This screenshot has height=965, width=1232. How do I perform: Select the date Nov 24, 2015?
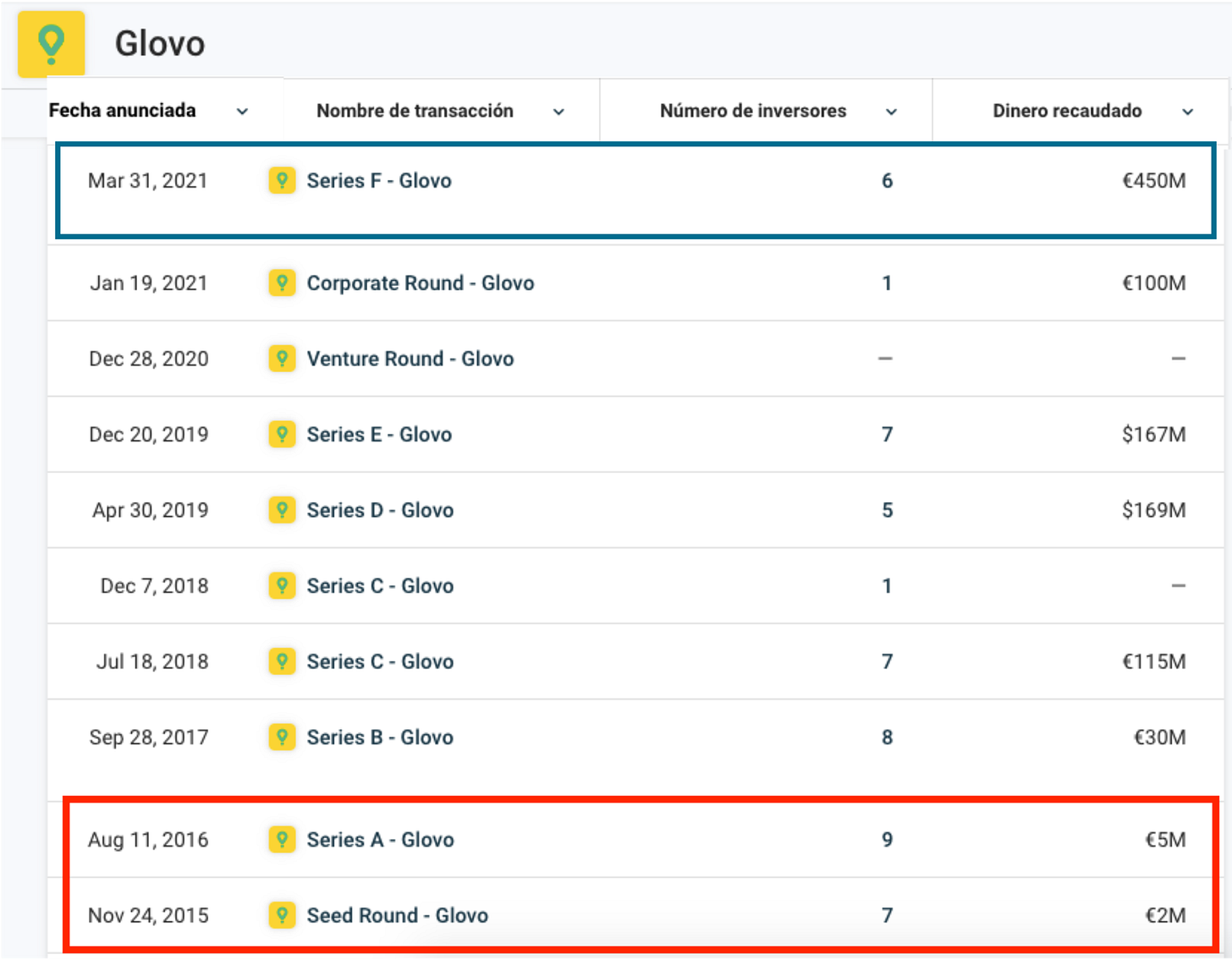[x=148, y=915]
